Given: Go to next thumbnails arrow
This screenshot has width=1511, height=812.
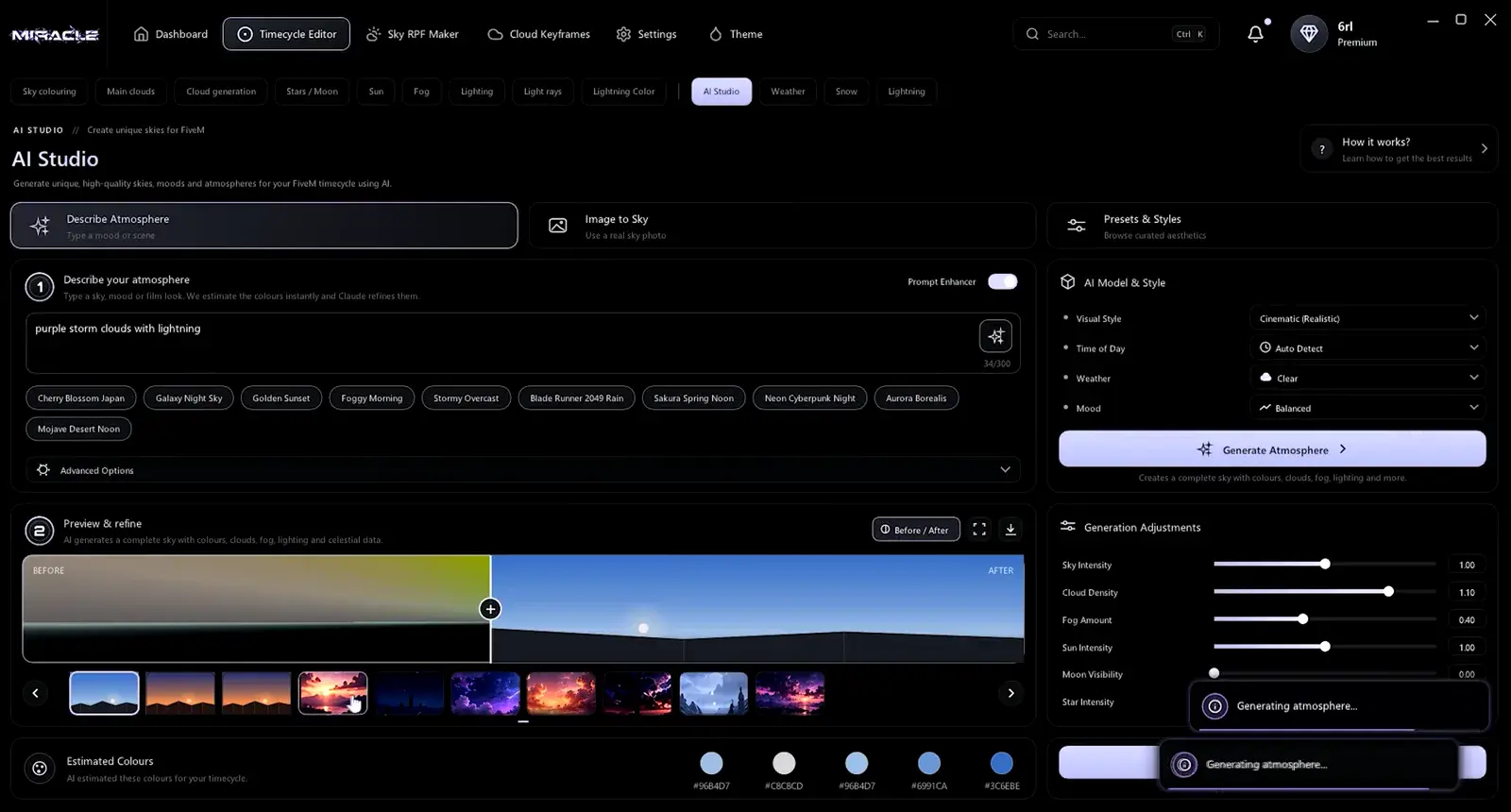Looking at the screenshot, I should coord(1011,693).
